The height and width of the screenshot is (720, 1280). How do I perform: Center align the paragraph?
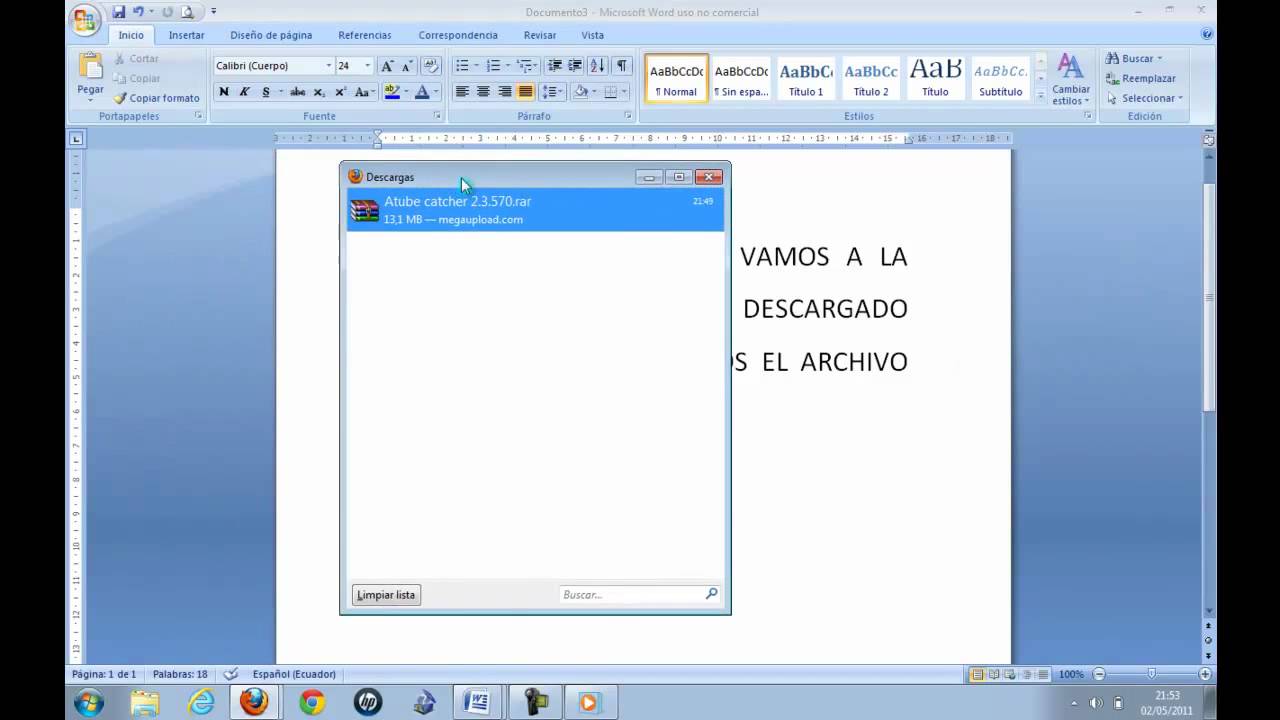coord(483,92)
